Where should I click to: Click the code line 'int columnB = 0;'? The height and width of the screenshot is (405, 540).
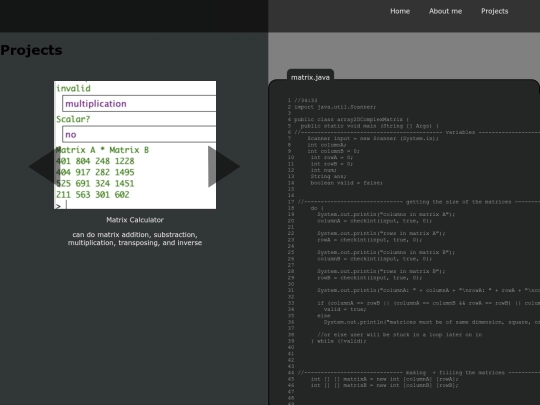pyautogui.click(x=333, y=151)
